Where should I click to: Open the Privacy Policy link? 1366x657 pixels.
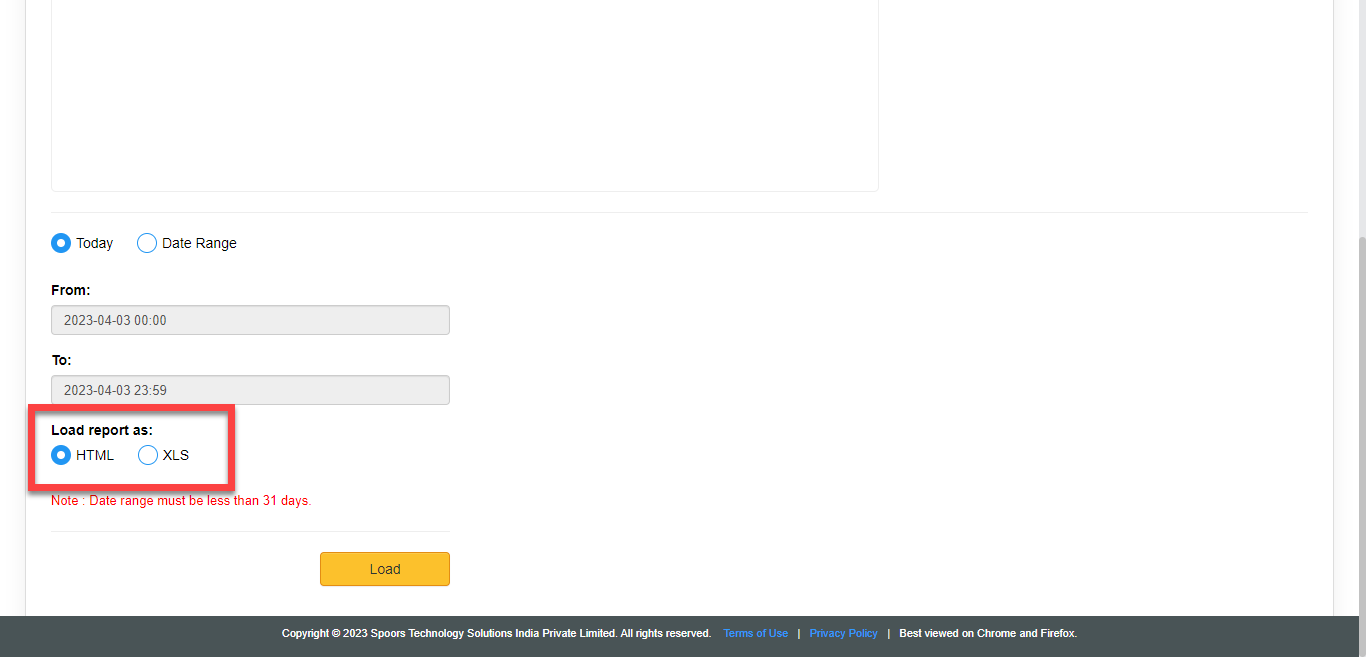coord(843,633)
